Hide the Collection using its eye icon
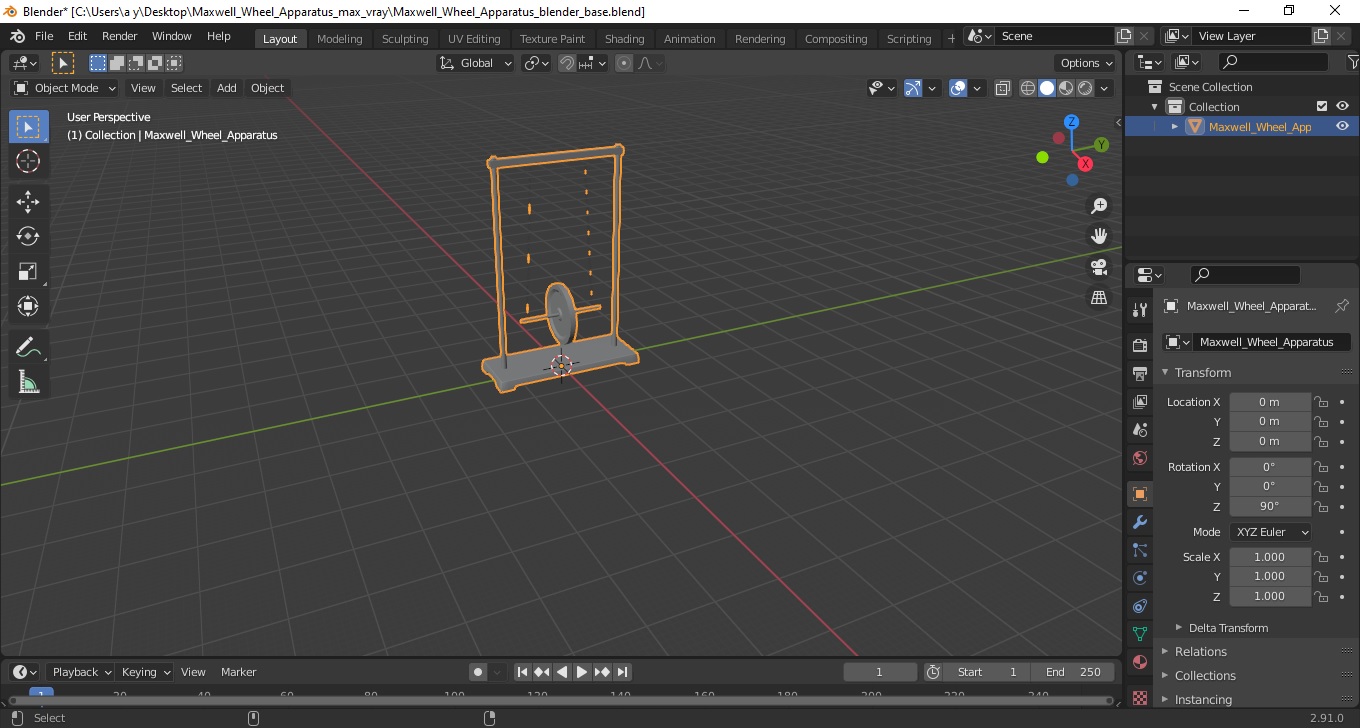 [1342, 106]
